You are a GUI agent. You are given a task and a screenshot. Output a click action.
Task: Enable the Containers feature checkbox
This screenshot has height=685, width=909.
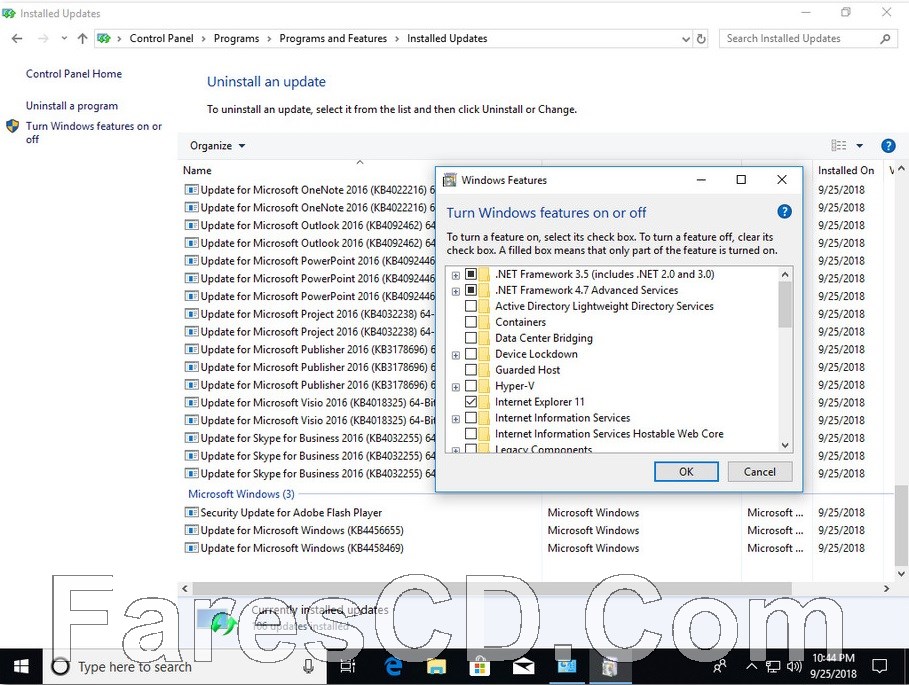tap(471, 322)
